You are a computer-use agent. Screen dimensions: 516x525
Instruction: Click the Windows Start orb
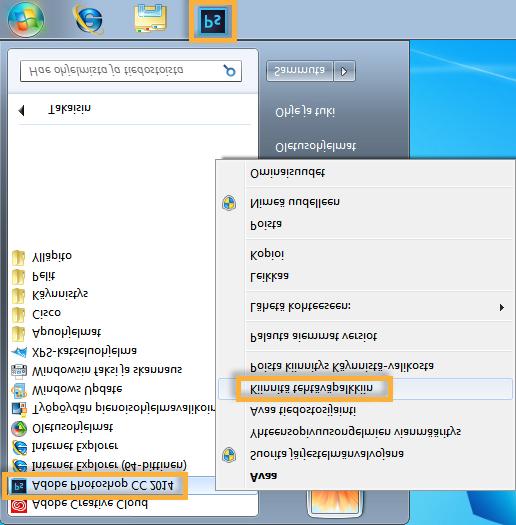coord(26,19)
